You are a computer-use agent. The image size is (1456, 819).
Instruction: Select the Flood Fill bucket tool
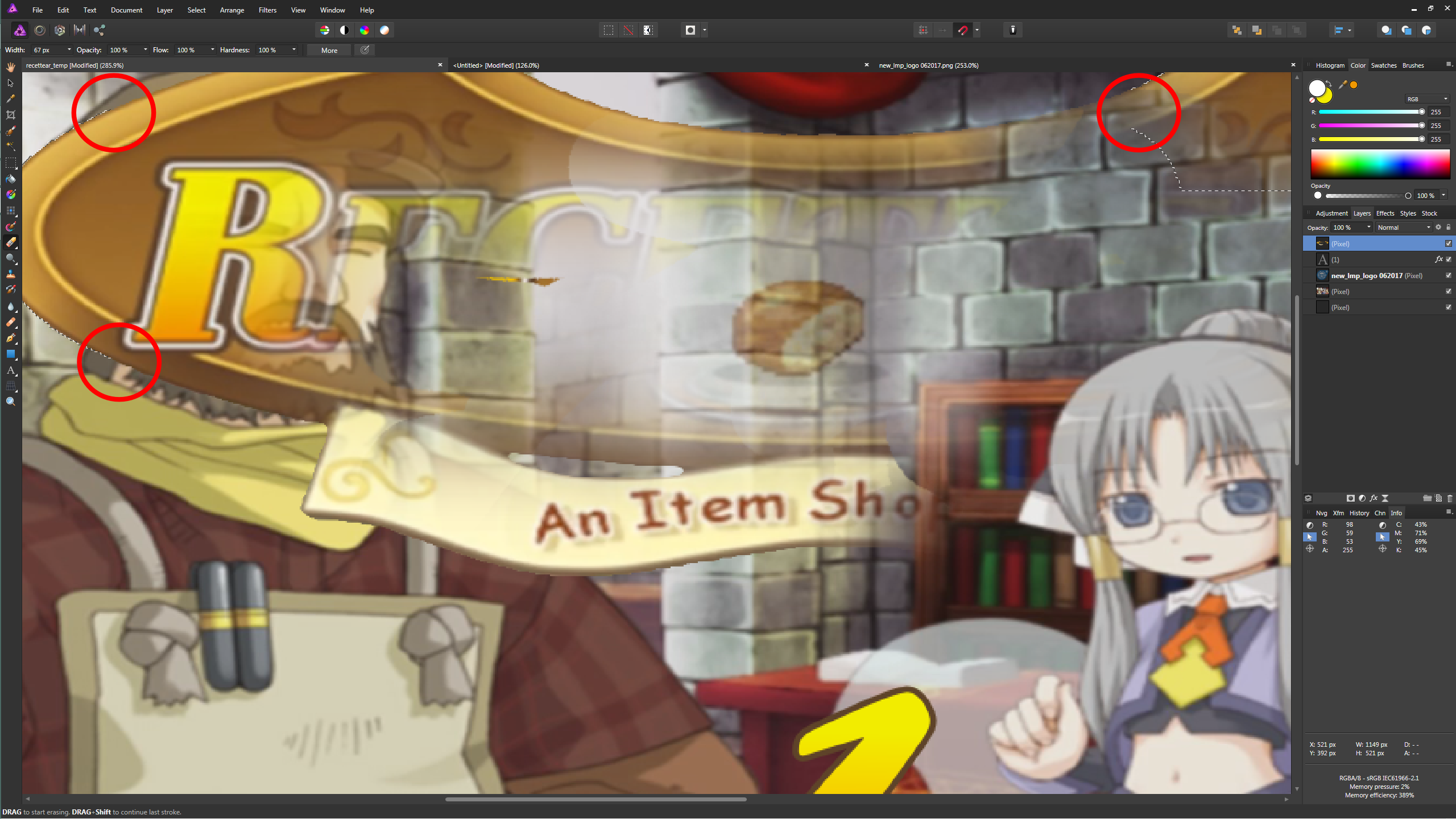[11, 179]
